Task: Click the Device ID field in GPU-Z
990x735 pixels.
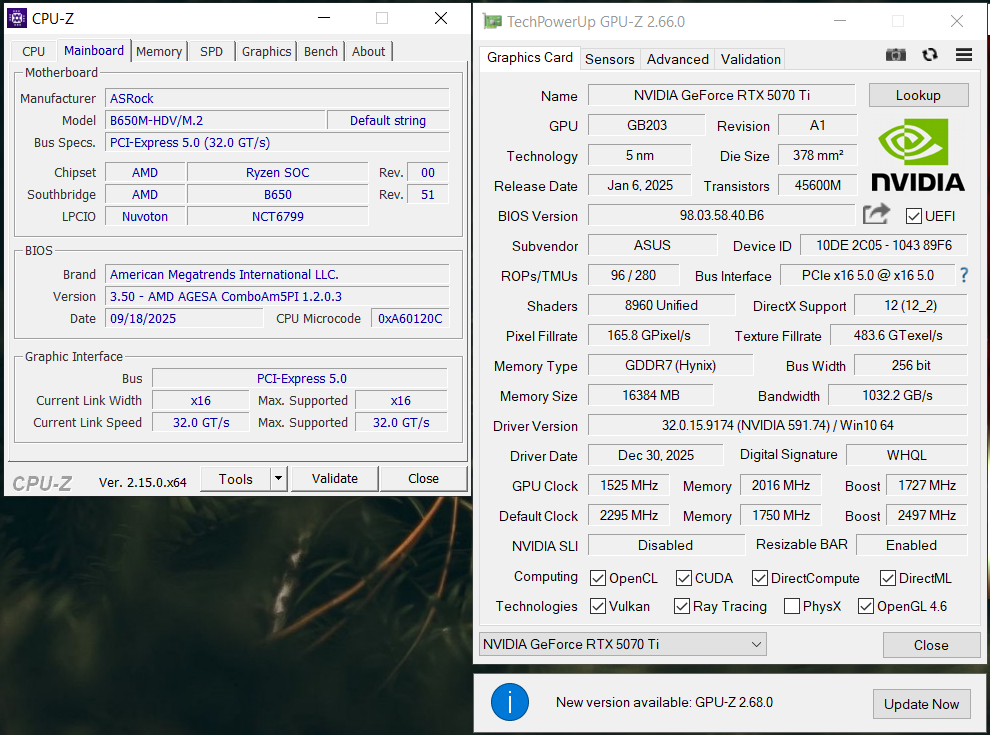Action: (883, 245)
